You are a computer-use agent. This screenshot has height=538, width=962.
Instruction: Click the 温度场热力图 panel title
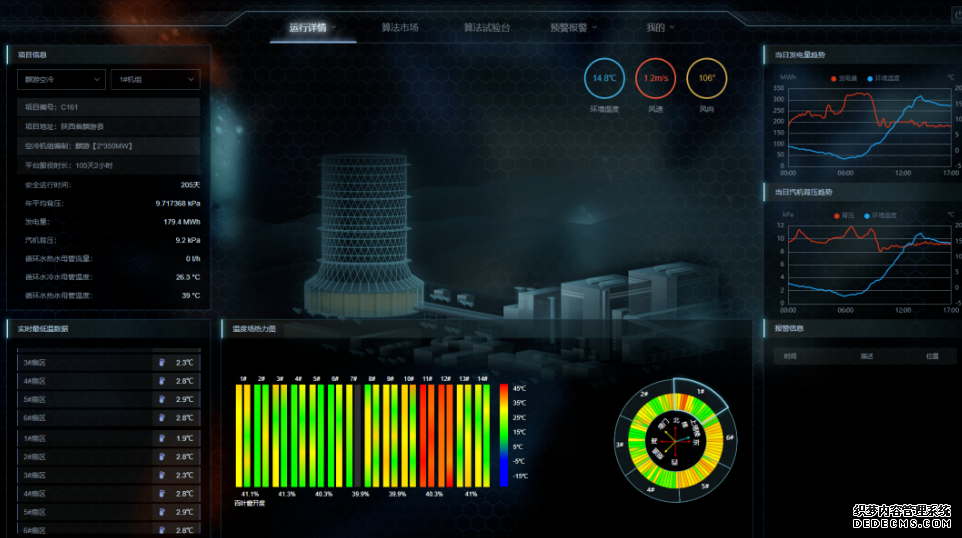pos(254,329)
